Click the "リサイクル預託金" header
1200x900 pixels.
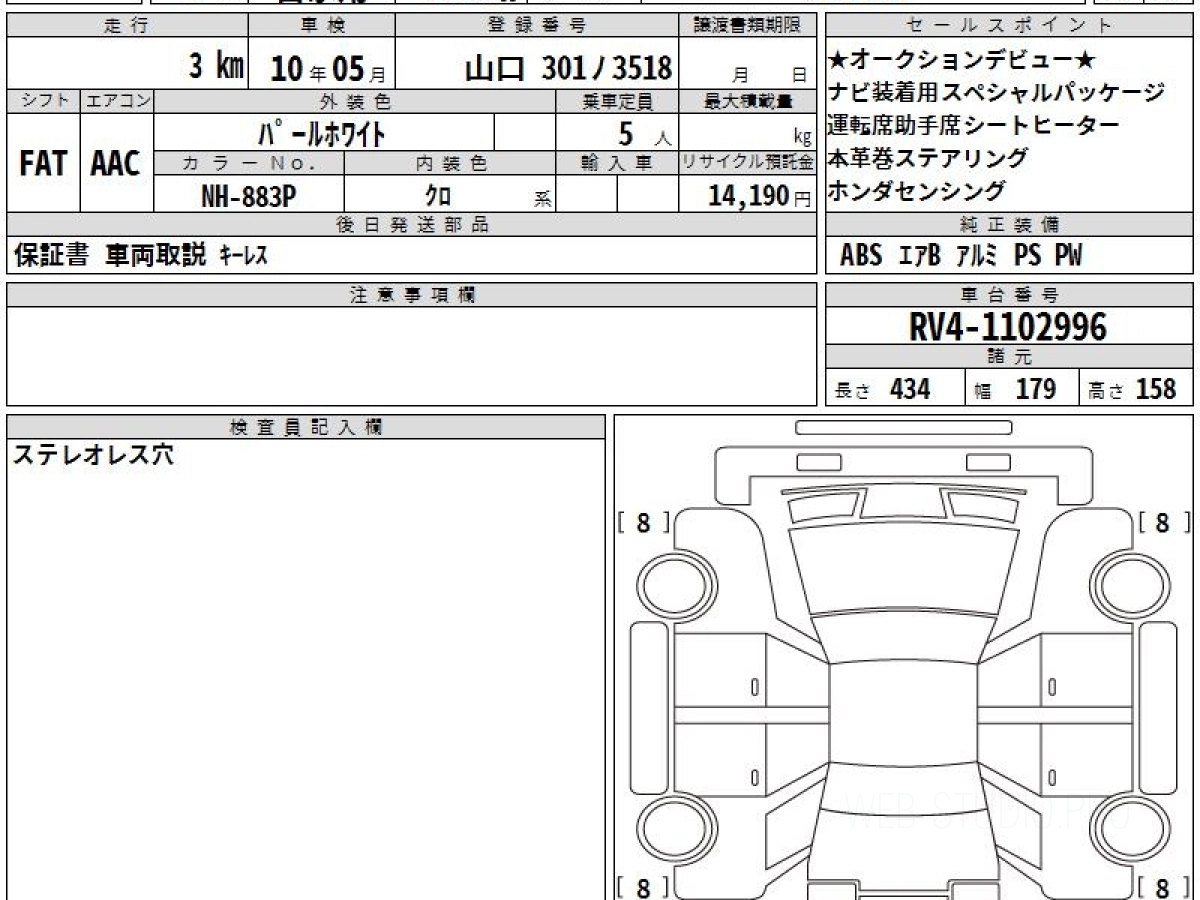tap(748, 163)
